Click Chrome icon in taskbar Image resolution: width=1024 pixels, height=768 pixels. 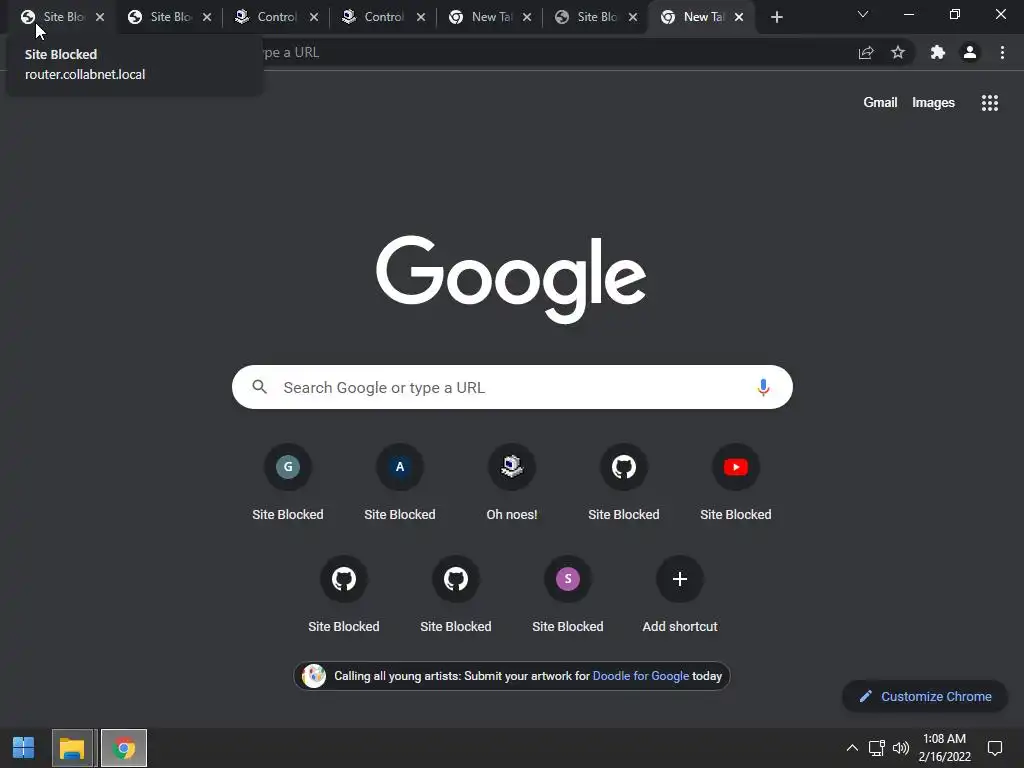pos(124,748)
